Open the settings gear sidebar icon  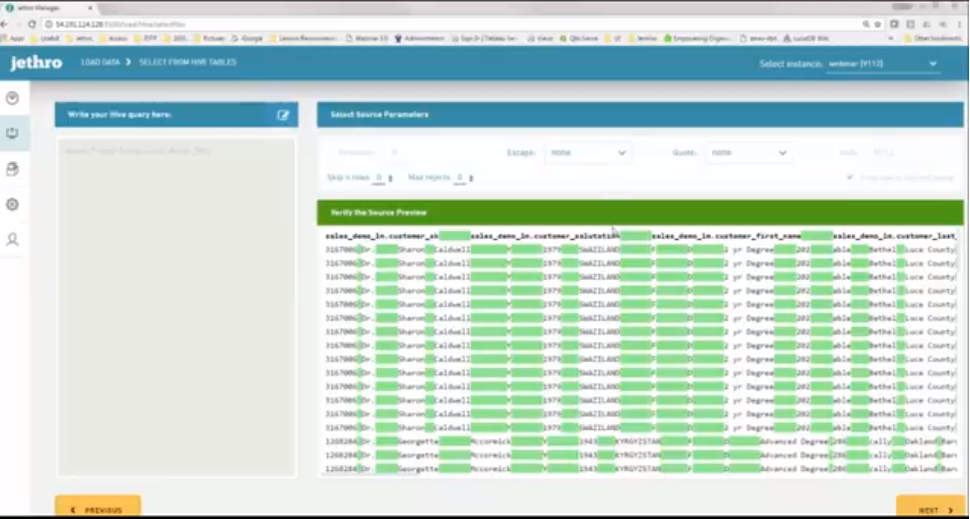13,204
